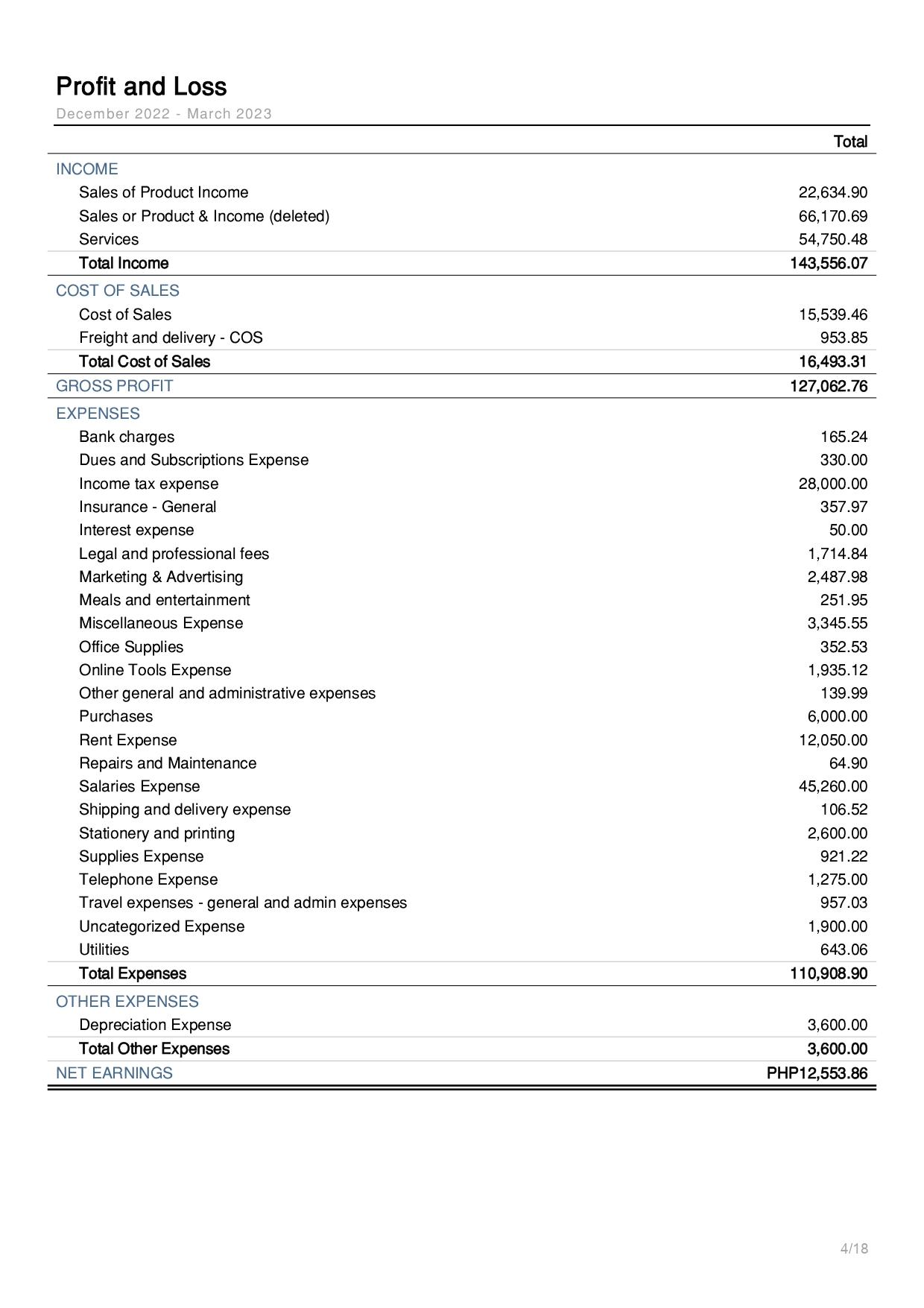
Task: Click the Total Expenses value 110,908.90
Action: [x=829, y=973]
